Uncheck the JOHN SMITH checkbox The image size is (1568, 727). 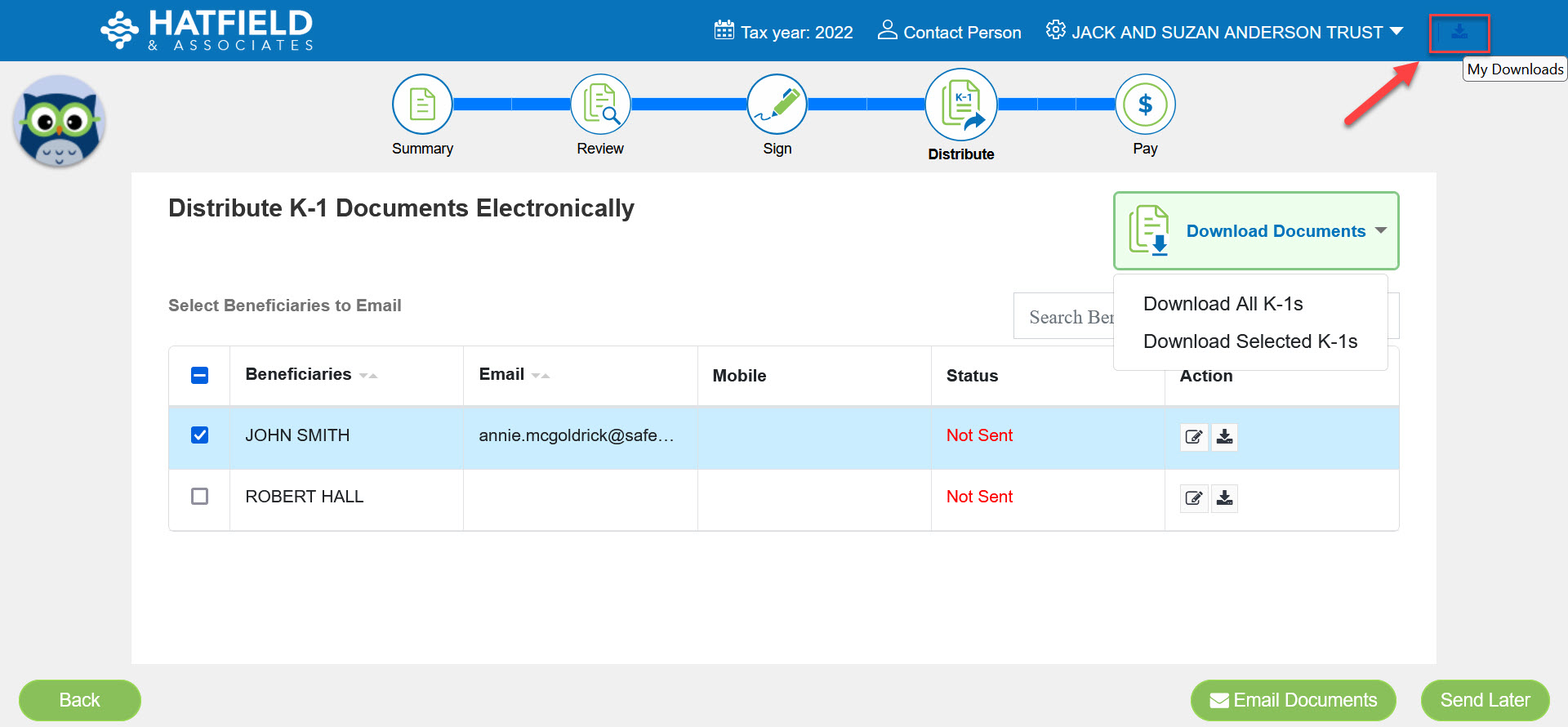199,435
